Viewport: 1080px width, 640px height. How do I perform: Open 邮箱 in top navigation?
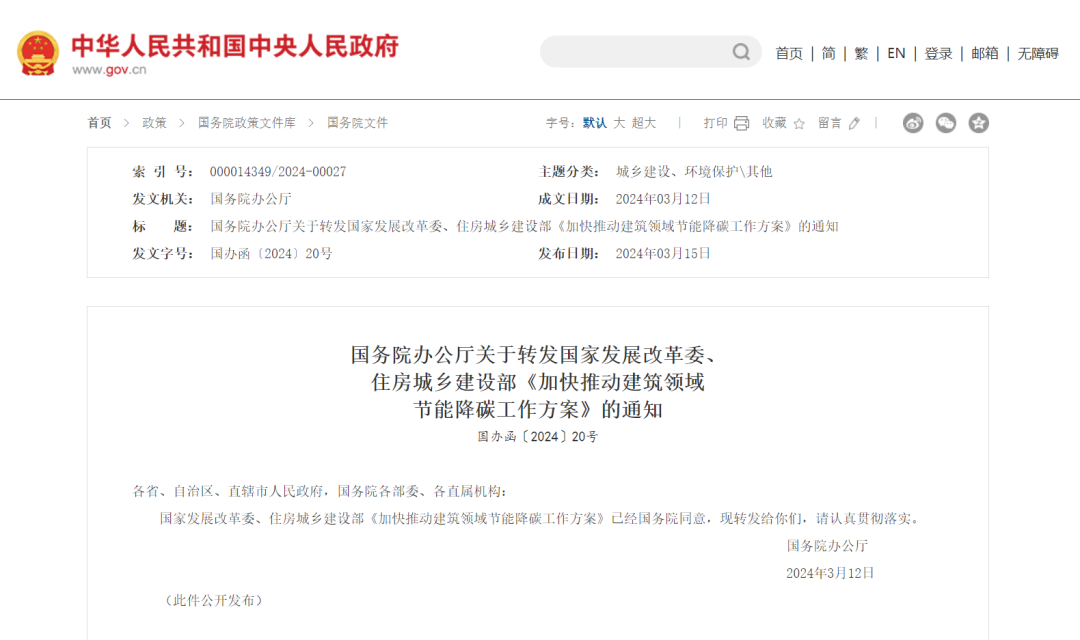point(985,54)
